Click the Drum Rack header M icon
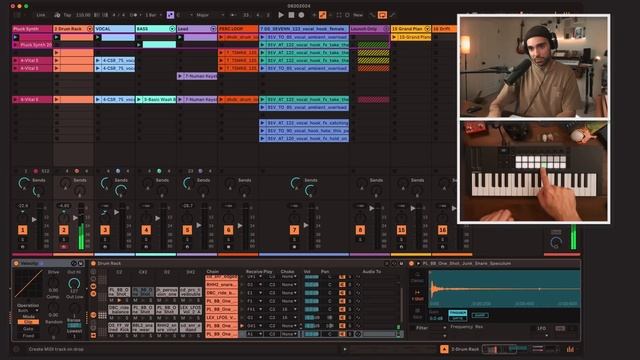The image size is (640, 360). [401, 264]
